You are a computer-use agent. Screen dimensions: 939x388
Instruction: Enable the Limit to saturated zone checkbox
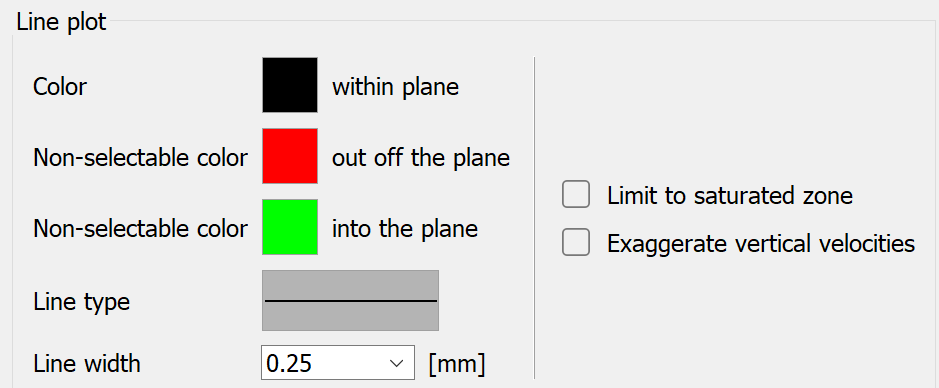point(575,195)
